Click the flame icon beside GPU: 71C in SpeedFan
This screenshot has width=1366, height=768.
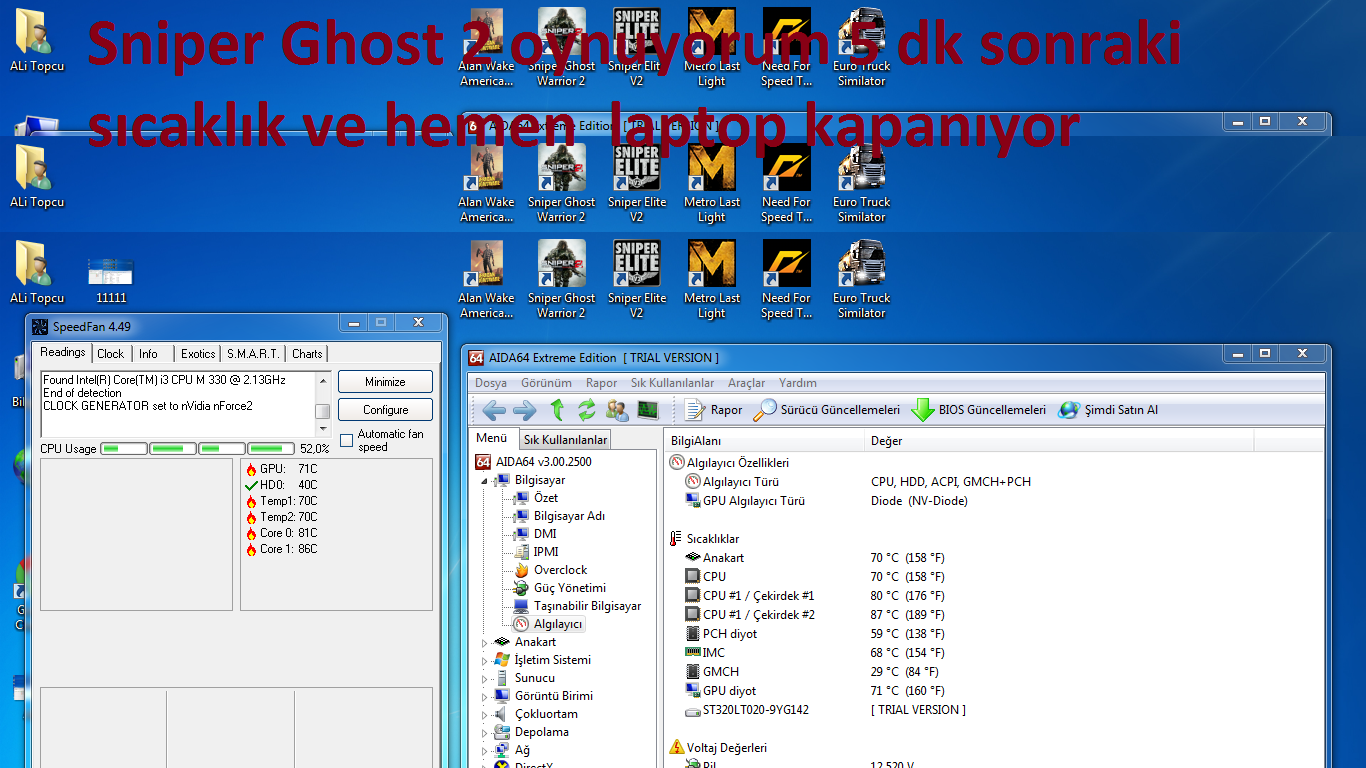tap(251, 470)
